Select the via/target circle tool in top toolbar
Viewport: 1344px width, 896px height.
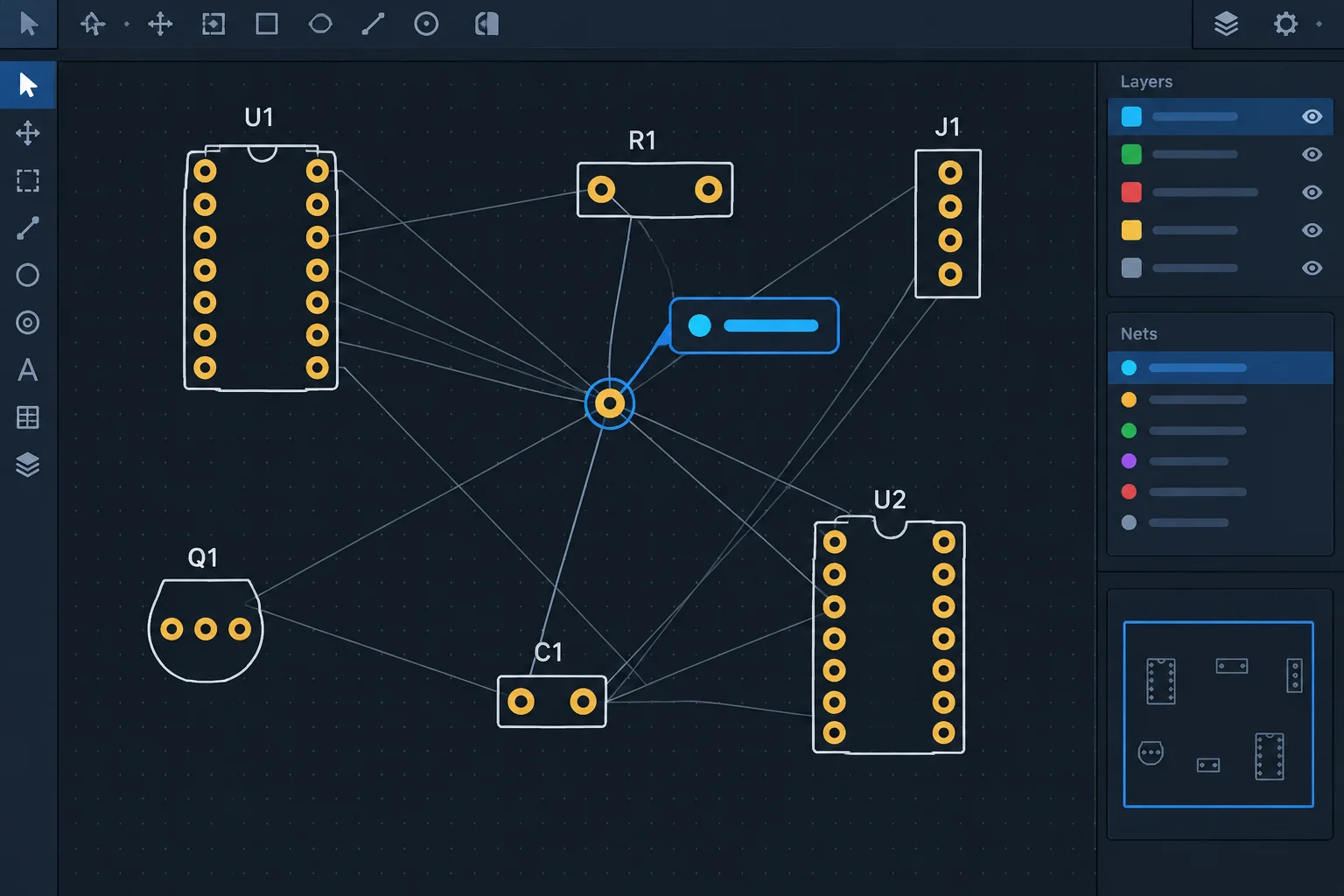click(426, 24)
